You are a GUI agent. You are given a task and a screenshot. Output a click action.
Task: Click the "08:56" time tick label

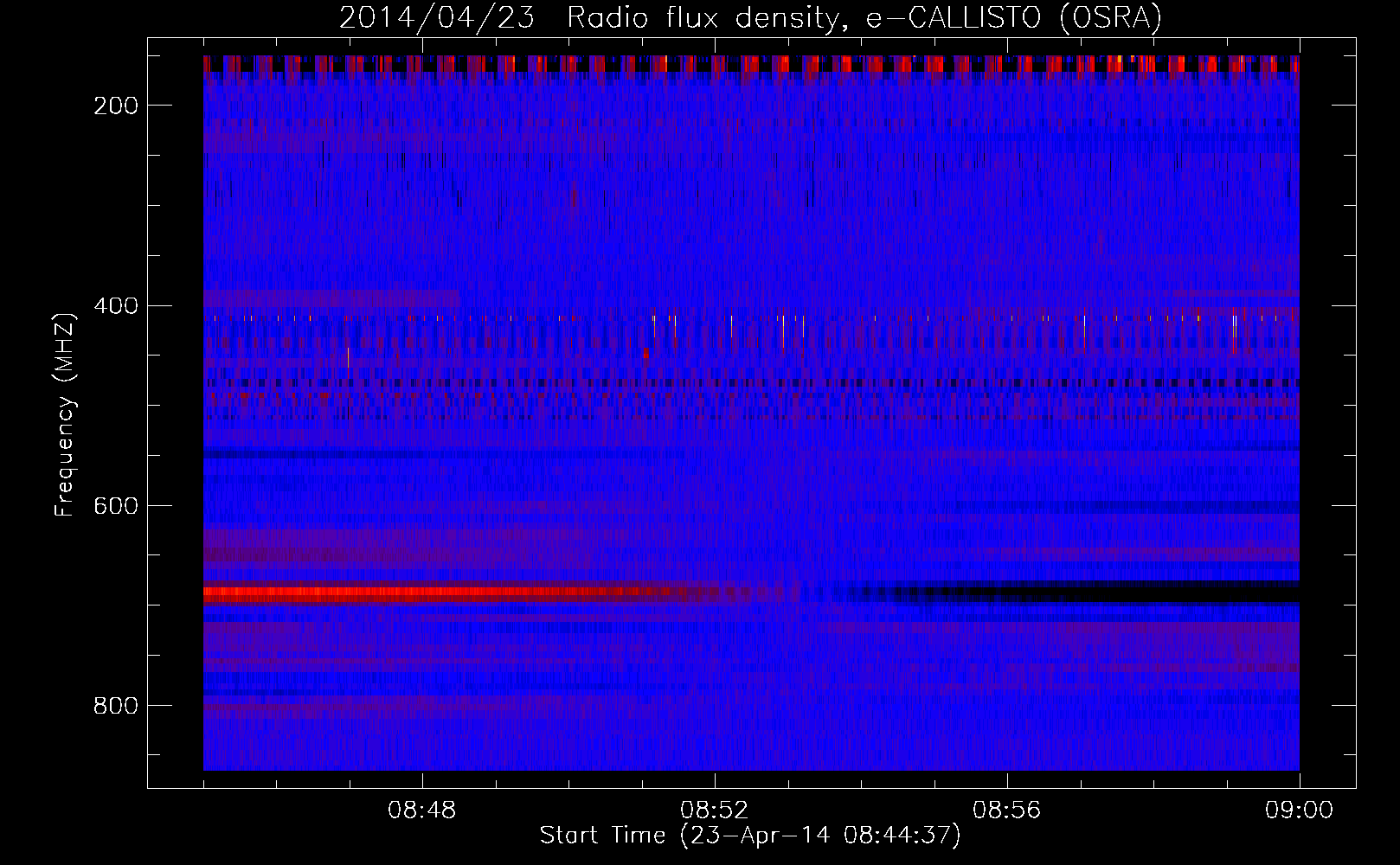tap(1007, 811)
